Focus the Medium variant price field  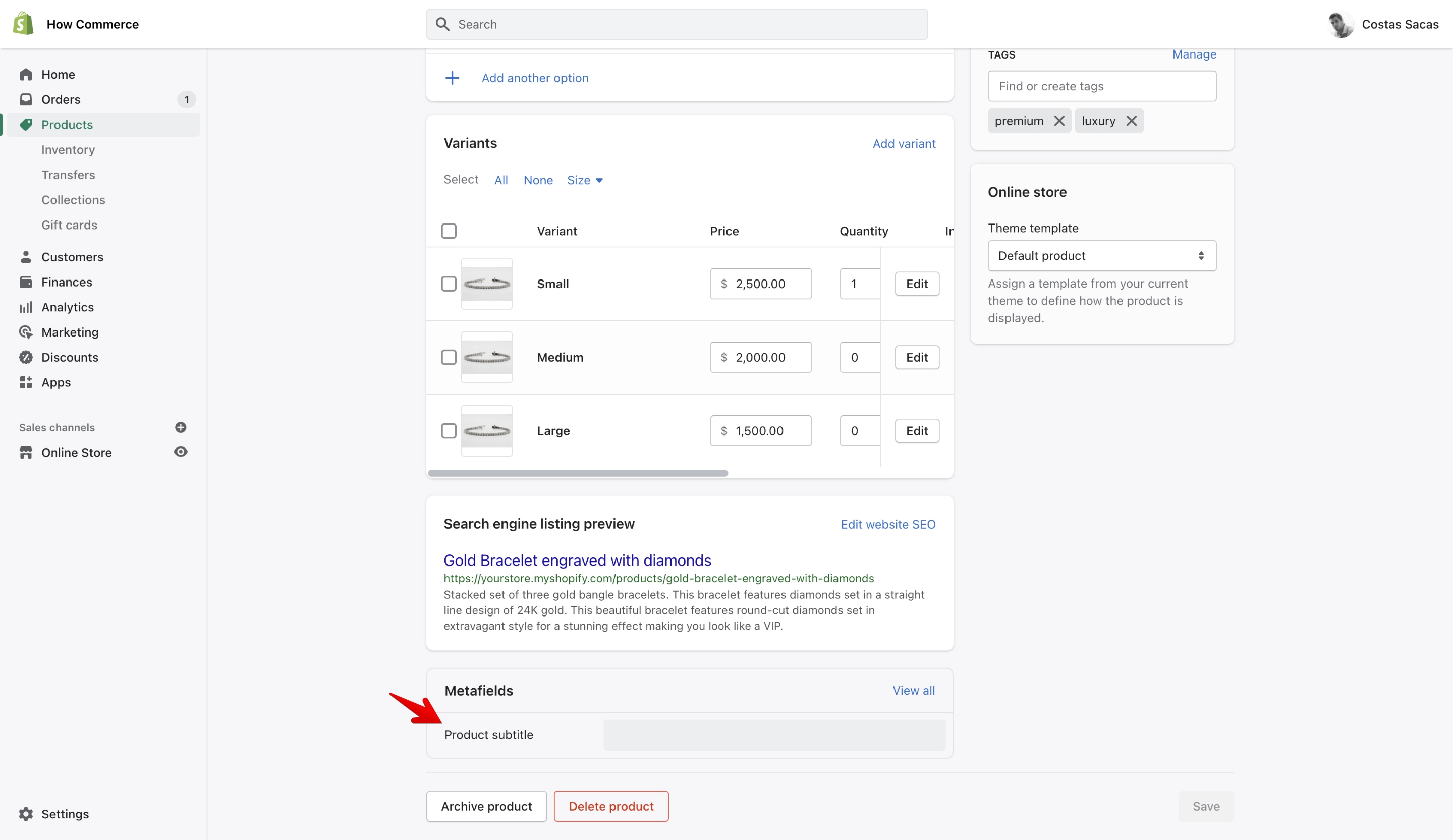[x=760, y=358]
